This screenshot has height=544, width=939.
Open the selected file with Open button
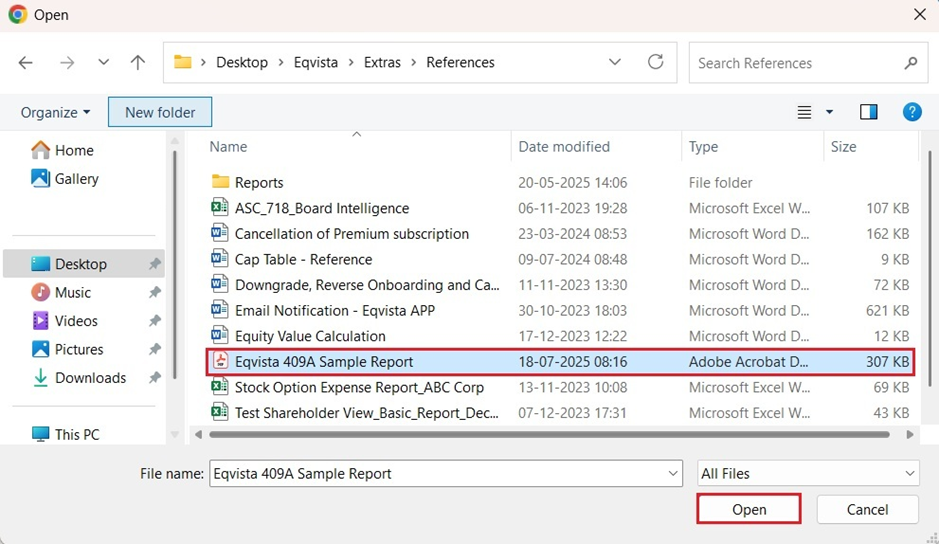749,509
